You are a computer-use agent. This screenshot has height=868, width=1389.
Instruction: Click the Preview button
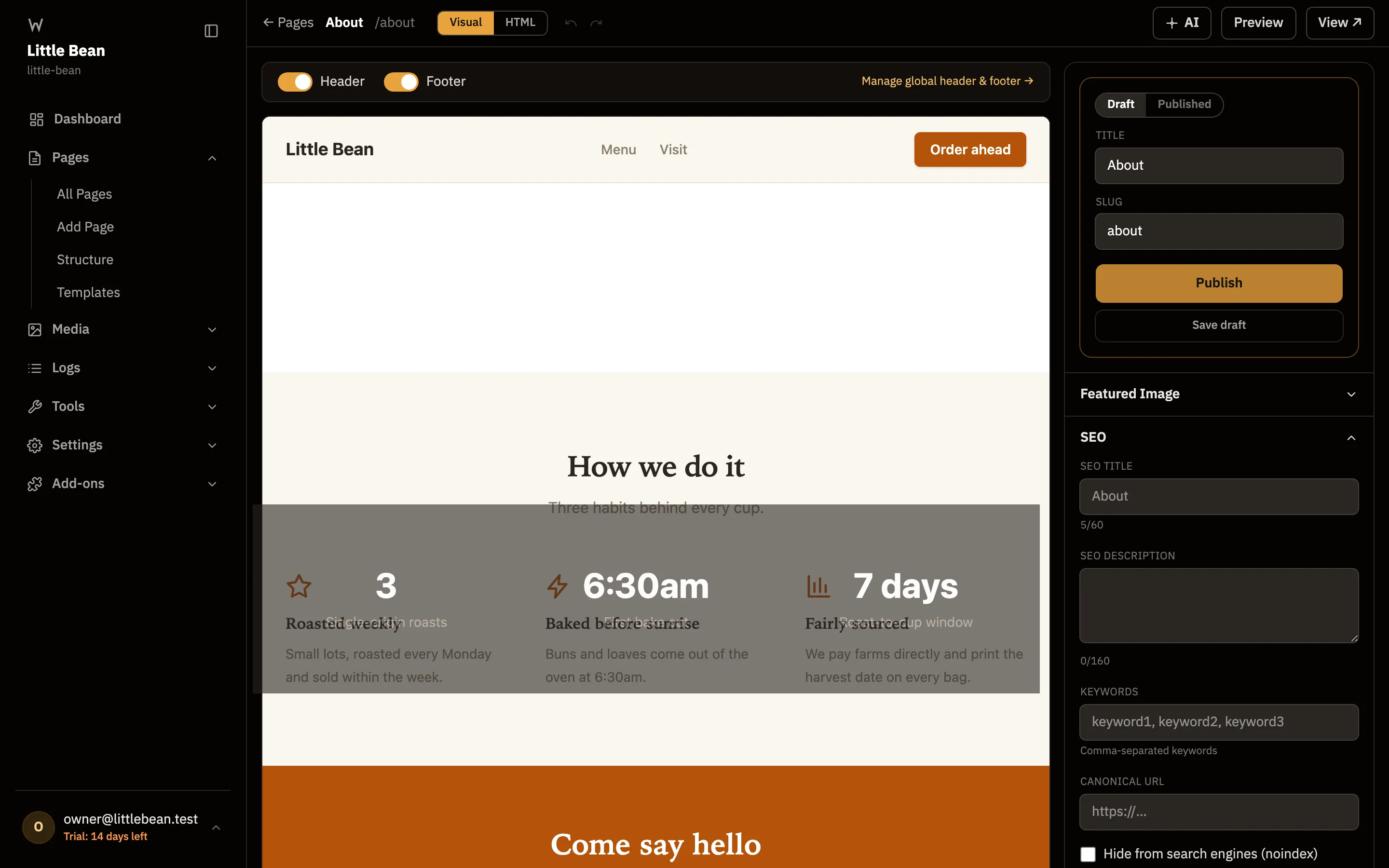(x=1258, y=23)
